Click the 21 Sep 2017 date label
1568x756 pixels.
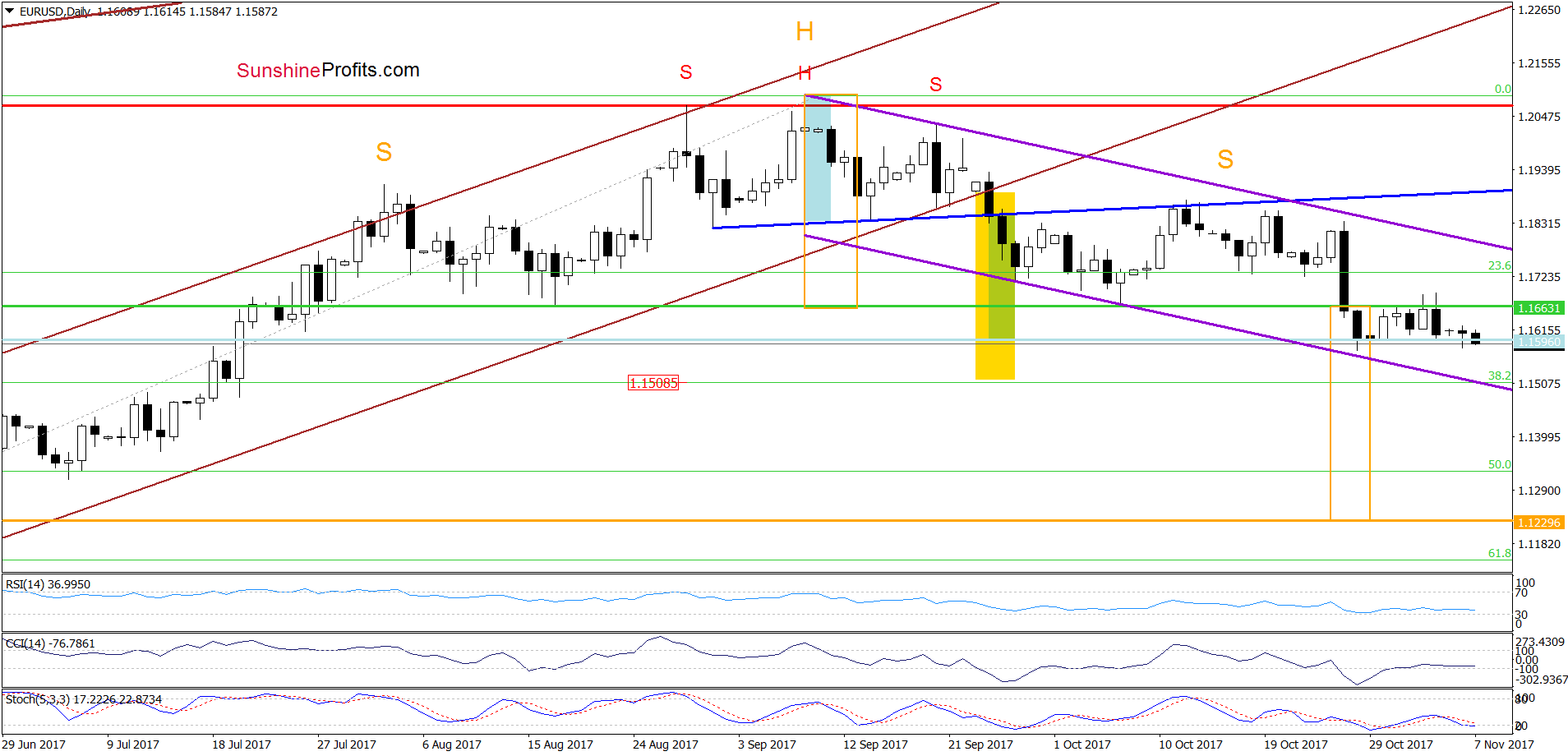(981, 744)
